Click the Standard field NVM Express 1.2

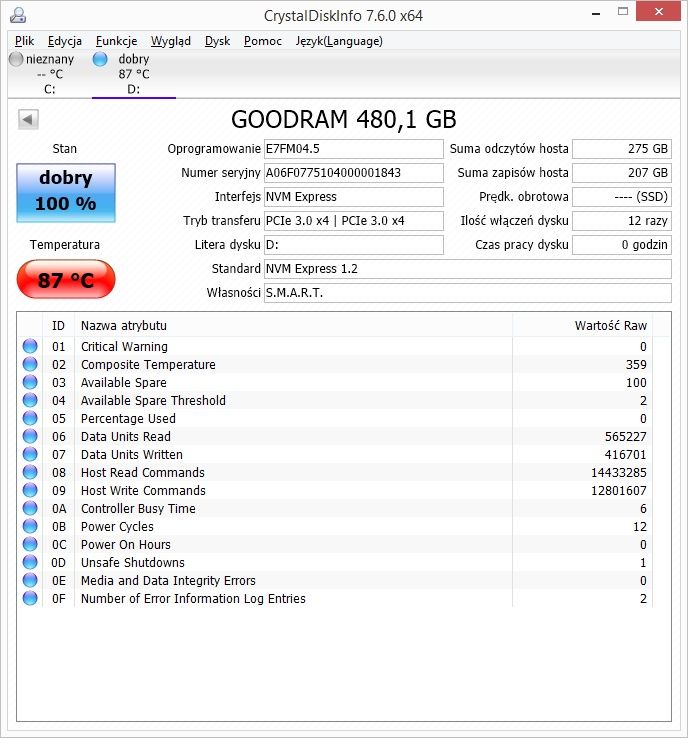(468, 269)
